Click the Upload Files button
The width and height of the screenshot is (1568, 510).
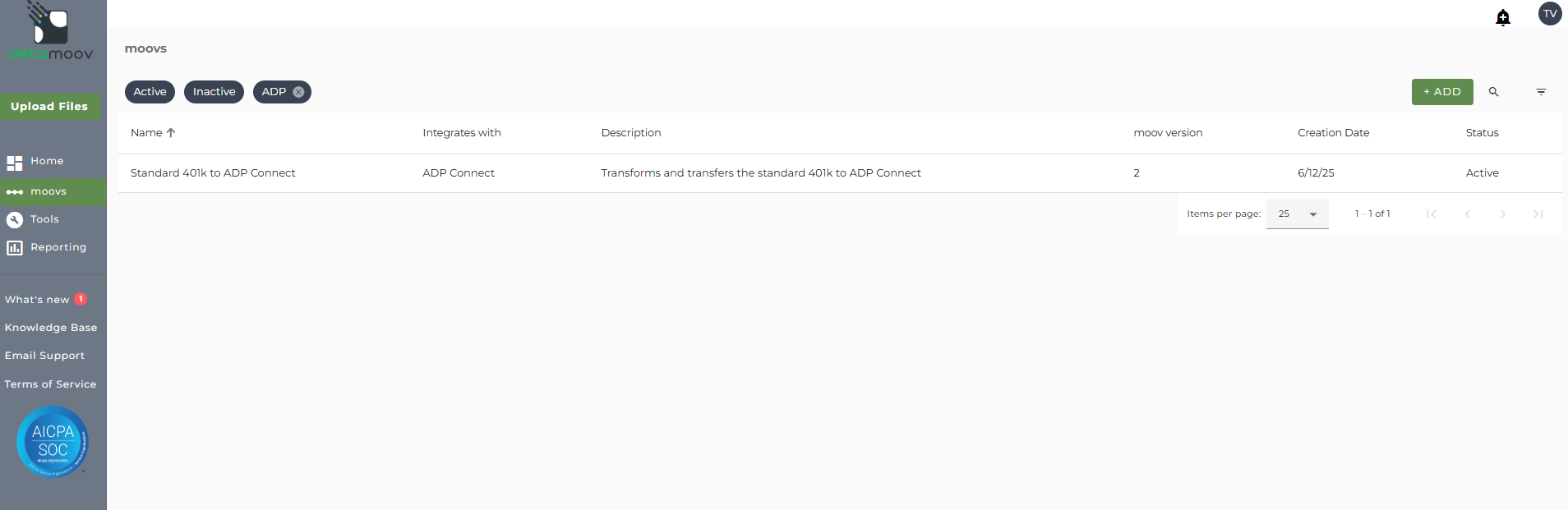click(49, 107)
